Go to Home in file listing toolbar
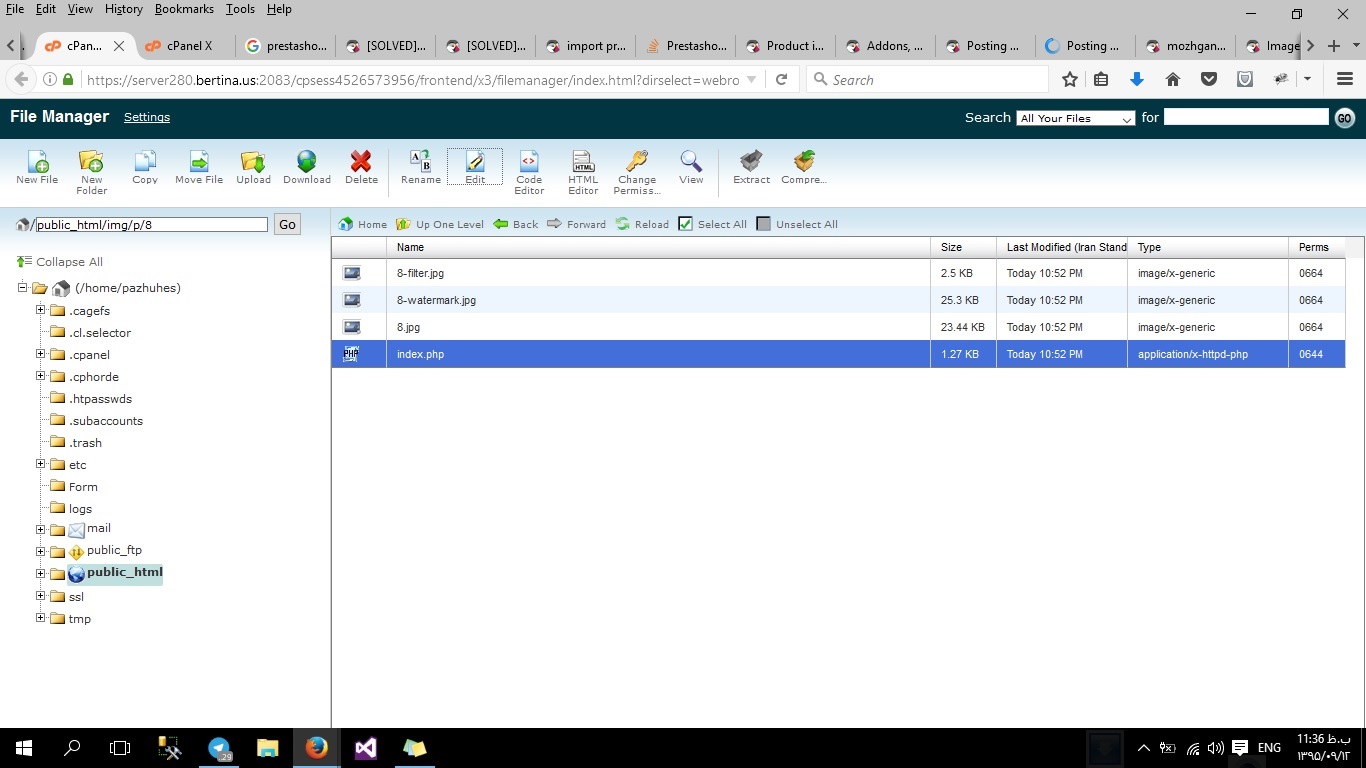 click(363, 224)
